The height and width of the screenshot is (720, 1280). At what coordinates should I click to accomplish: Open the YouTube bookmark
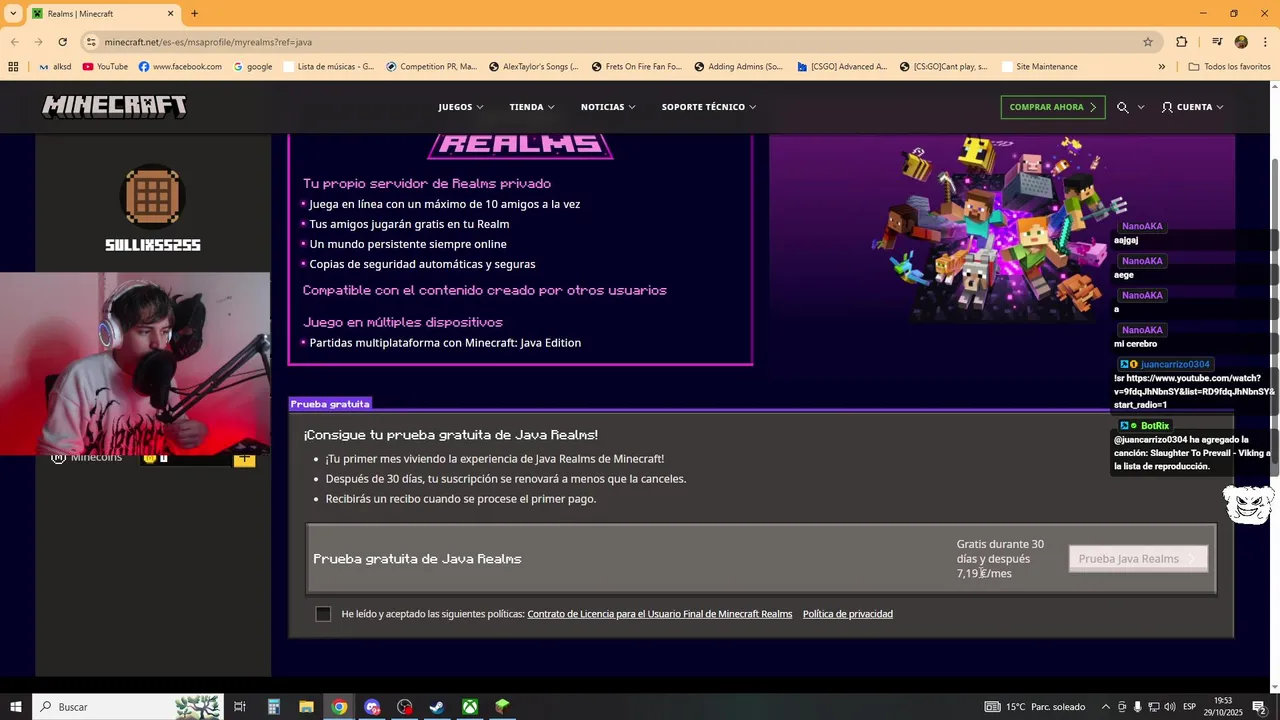pyautogui.click(x=105, y=67)
